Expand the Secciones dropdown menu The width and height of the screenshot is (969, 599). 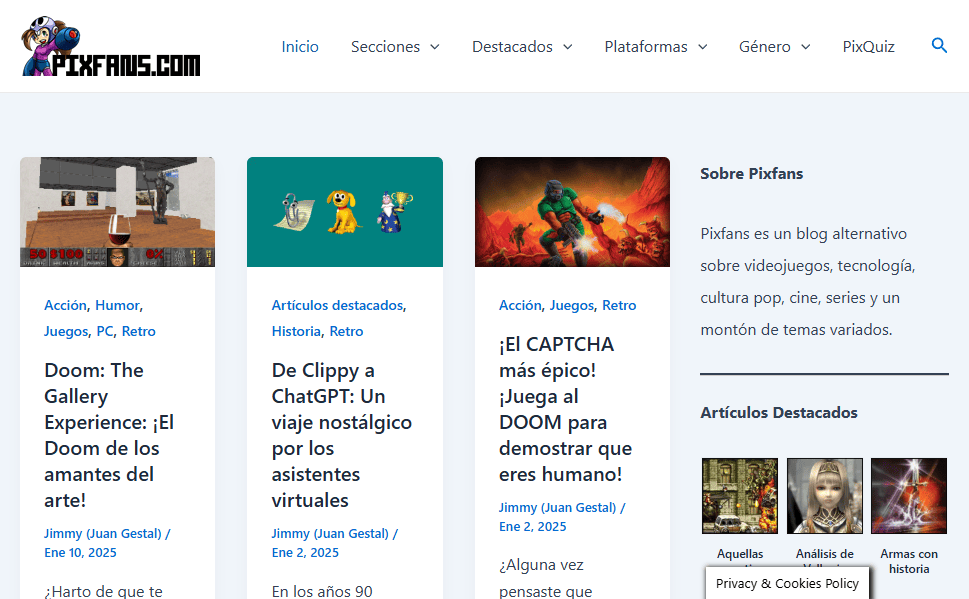point(395,47)
